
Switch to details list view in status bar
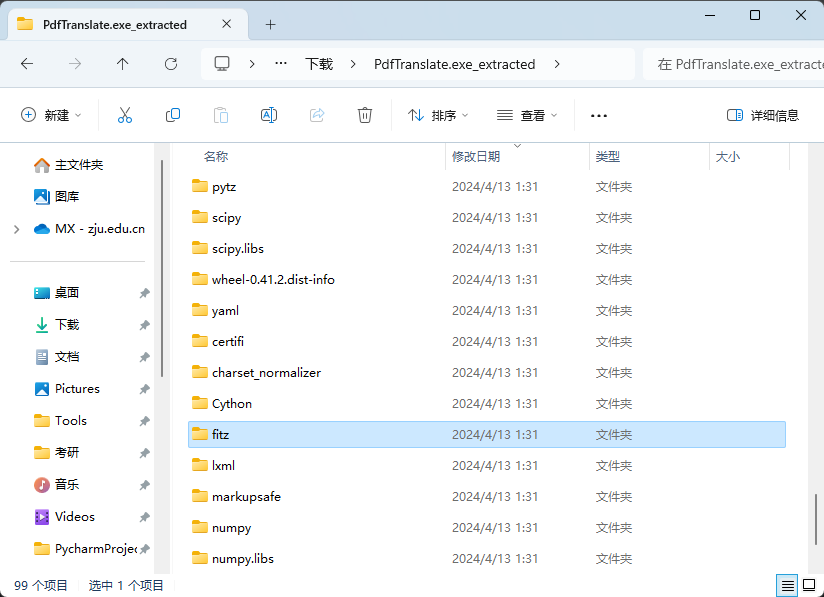(787, 585)
